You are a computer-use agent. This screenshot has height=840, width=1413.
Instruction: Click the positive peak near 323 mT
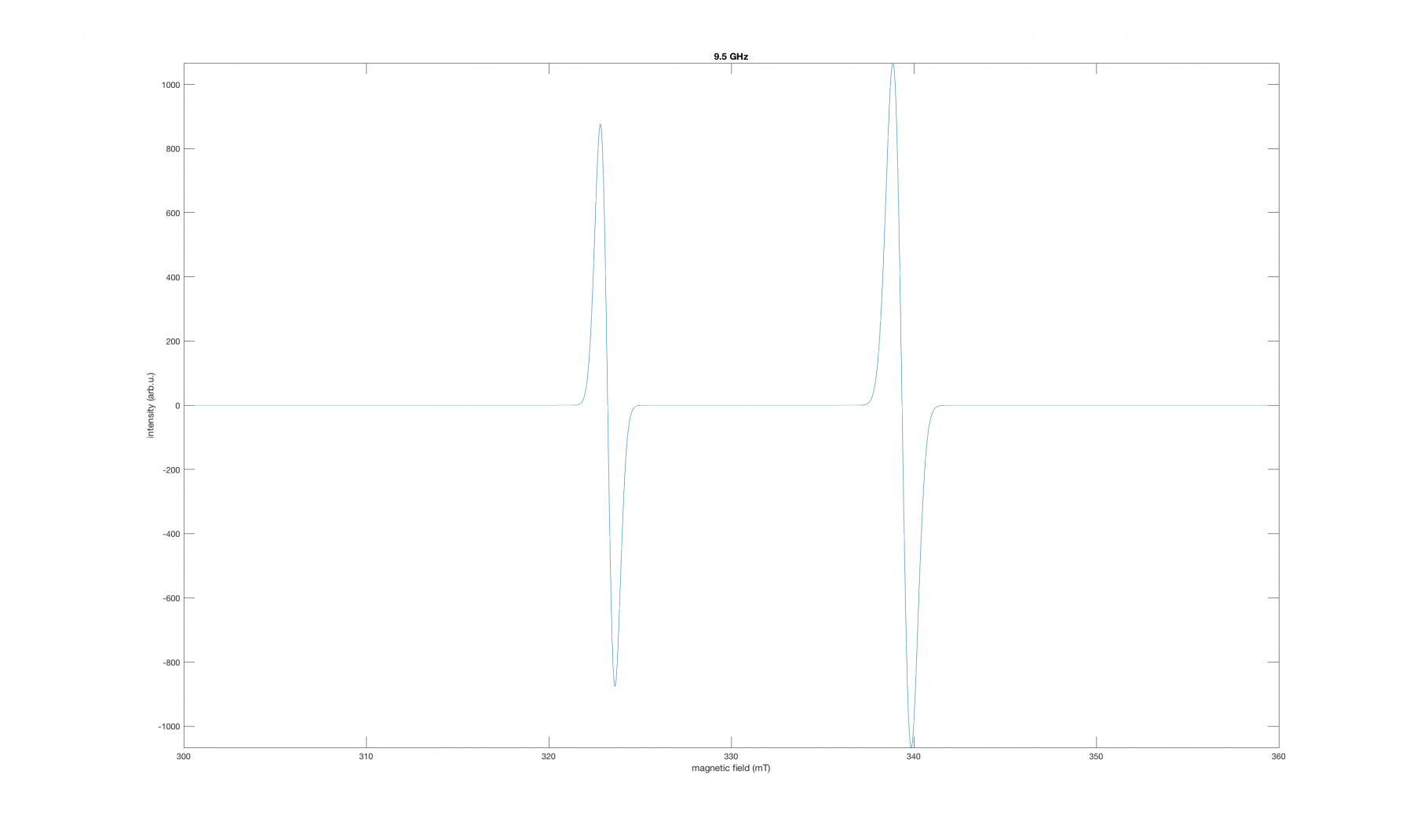600,125
